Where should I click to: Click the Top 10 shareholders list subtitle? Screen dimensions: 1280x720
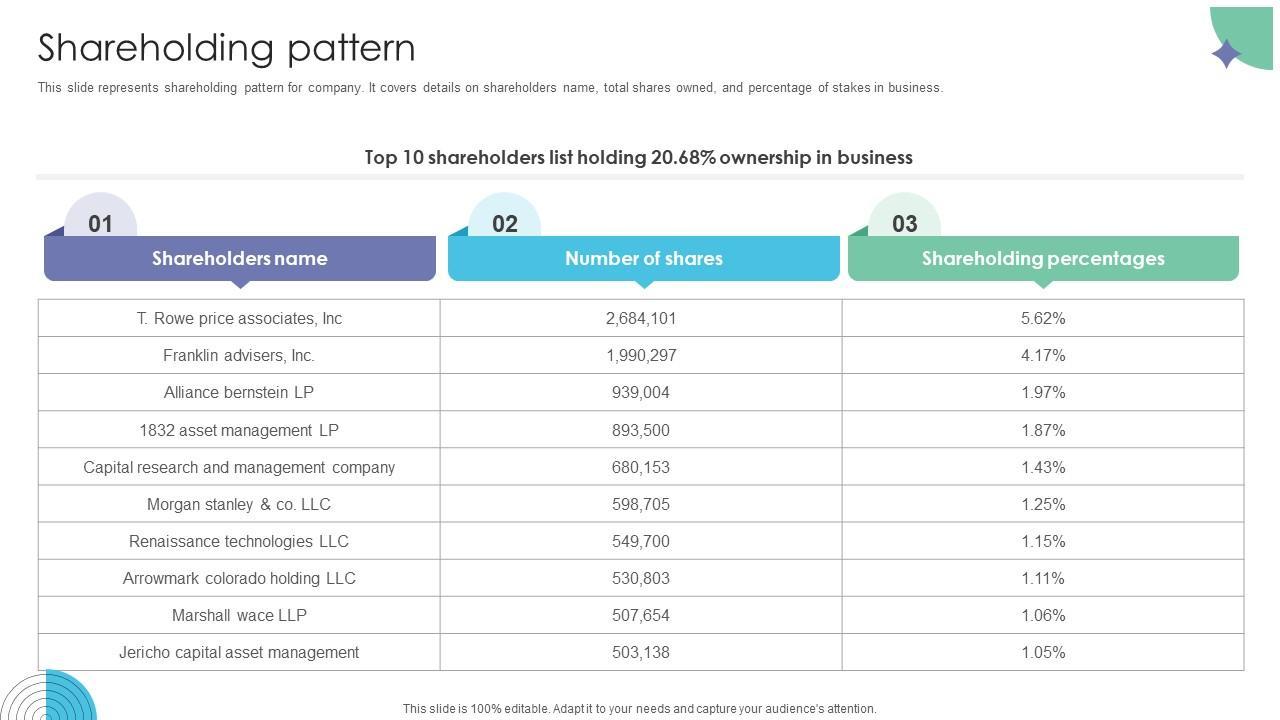point(638,158)
